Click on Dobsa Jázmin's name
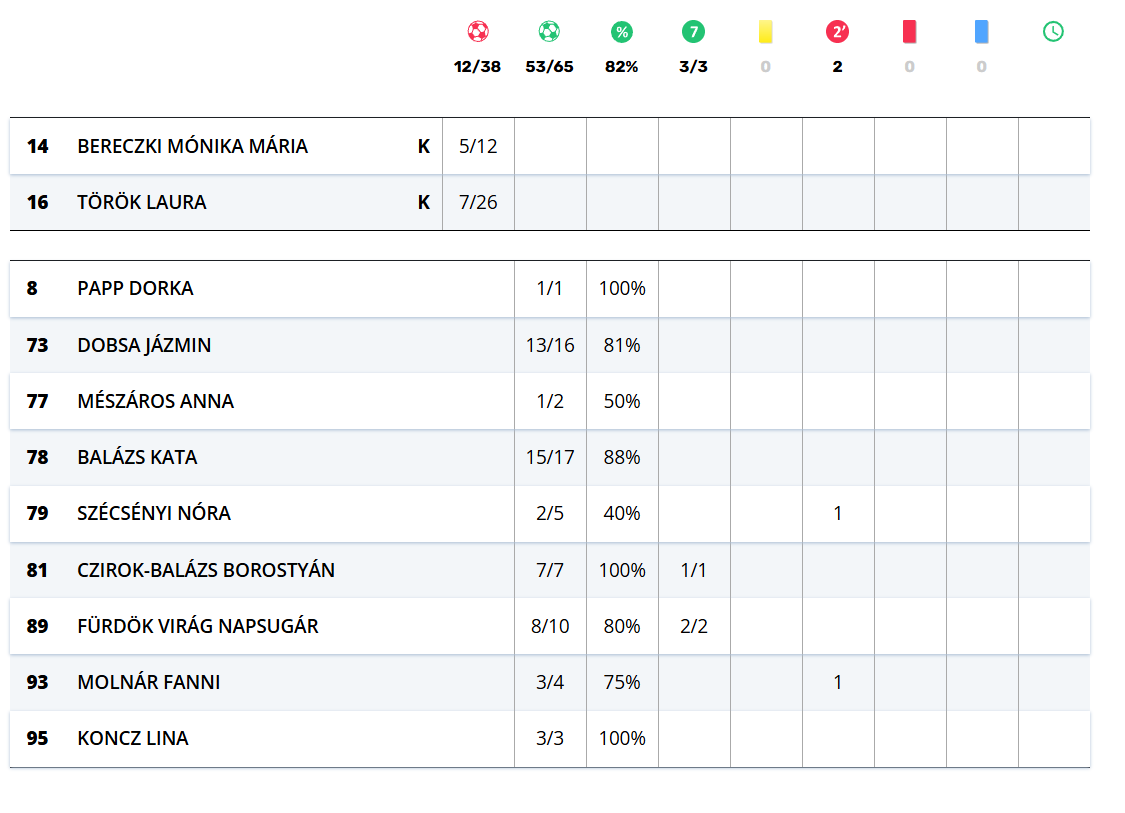This screenshot has width=1125, height=813. 144,345
